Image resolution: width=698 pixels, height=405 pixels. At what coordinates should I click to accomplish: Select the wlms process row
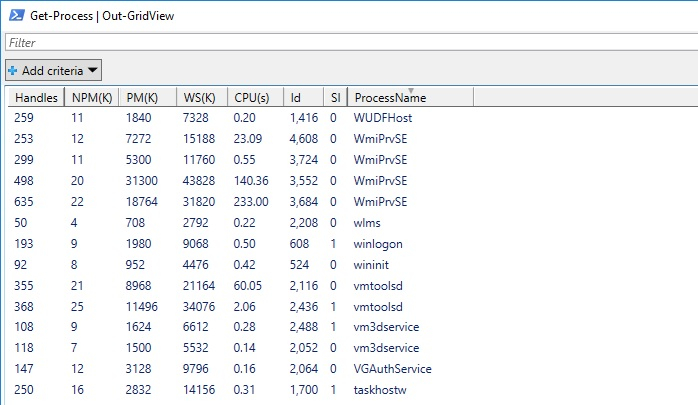pyautogui.click(x=368, y=222)
